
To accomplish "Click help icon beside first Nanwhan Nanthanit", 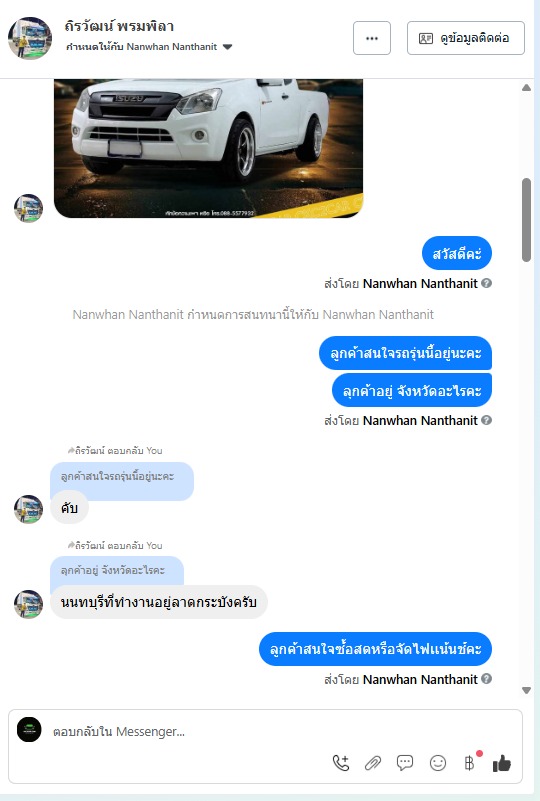I will pyautogui.click(x=487, y=283).
